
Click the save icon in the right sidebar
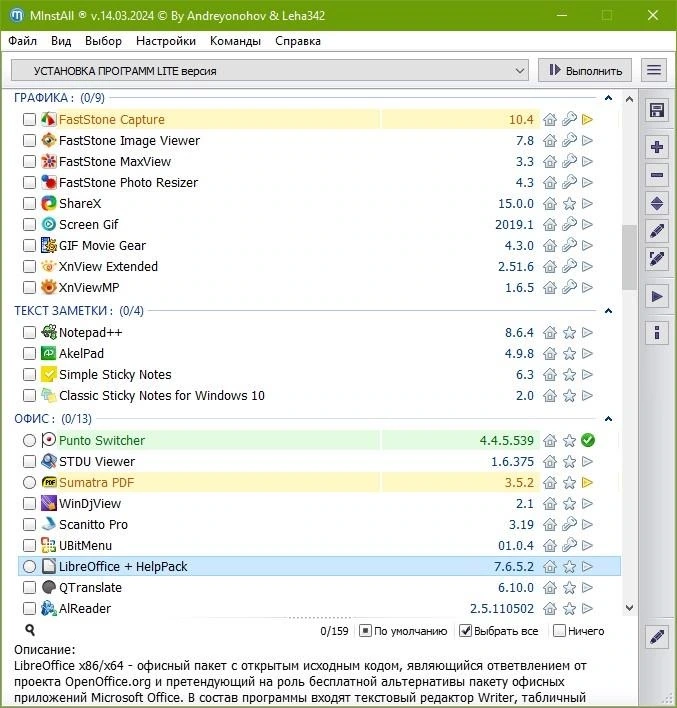click(657, 110)
